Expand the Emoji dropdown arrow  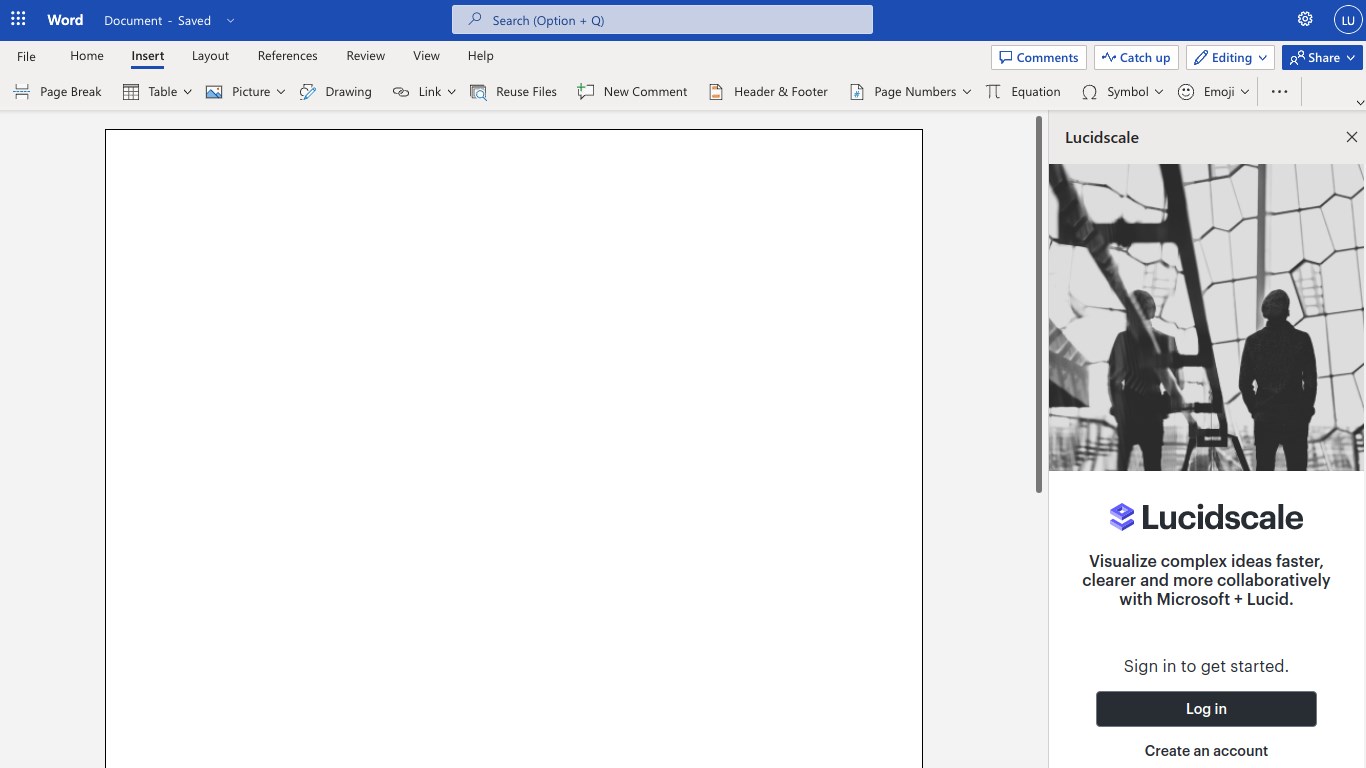pyautogui.click(x=1245, y=92)
